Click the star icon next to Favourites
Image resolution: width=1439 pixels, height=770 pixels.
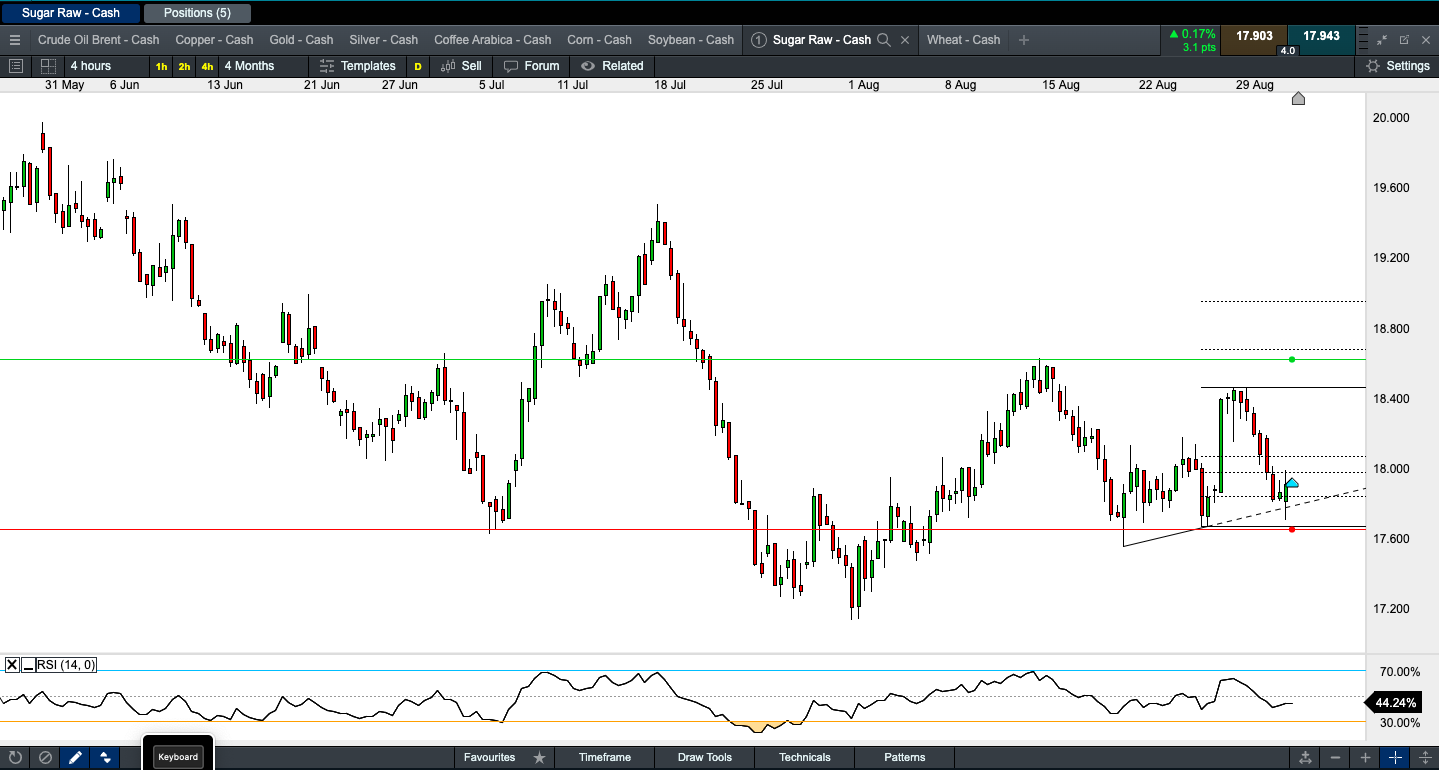539,757
